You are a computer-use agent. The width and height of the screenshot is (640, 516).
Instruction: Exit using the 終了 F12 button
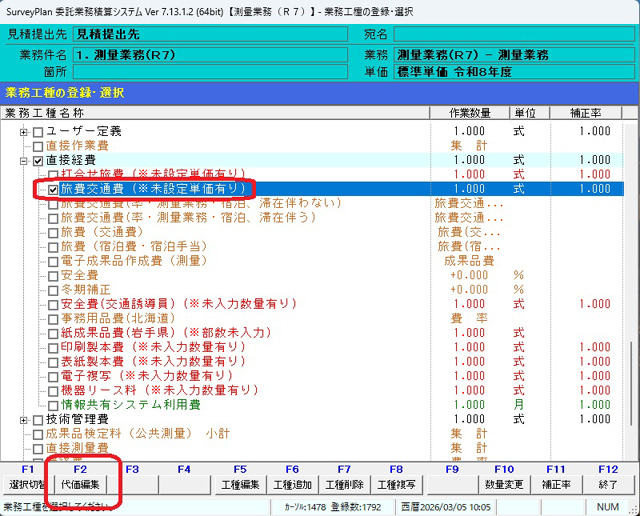pos(608,484)
